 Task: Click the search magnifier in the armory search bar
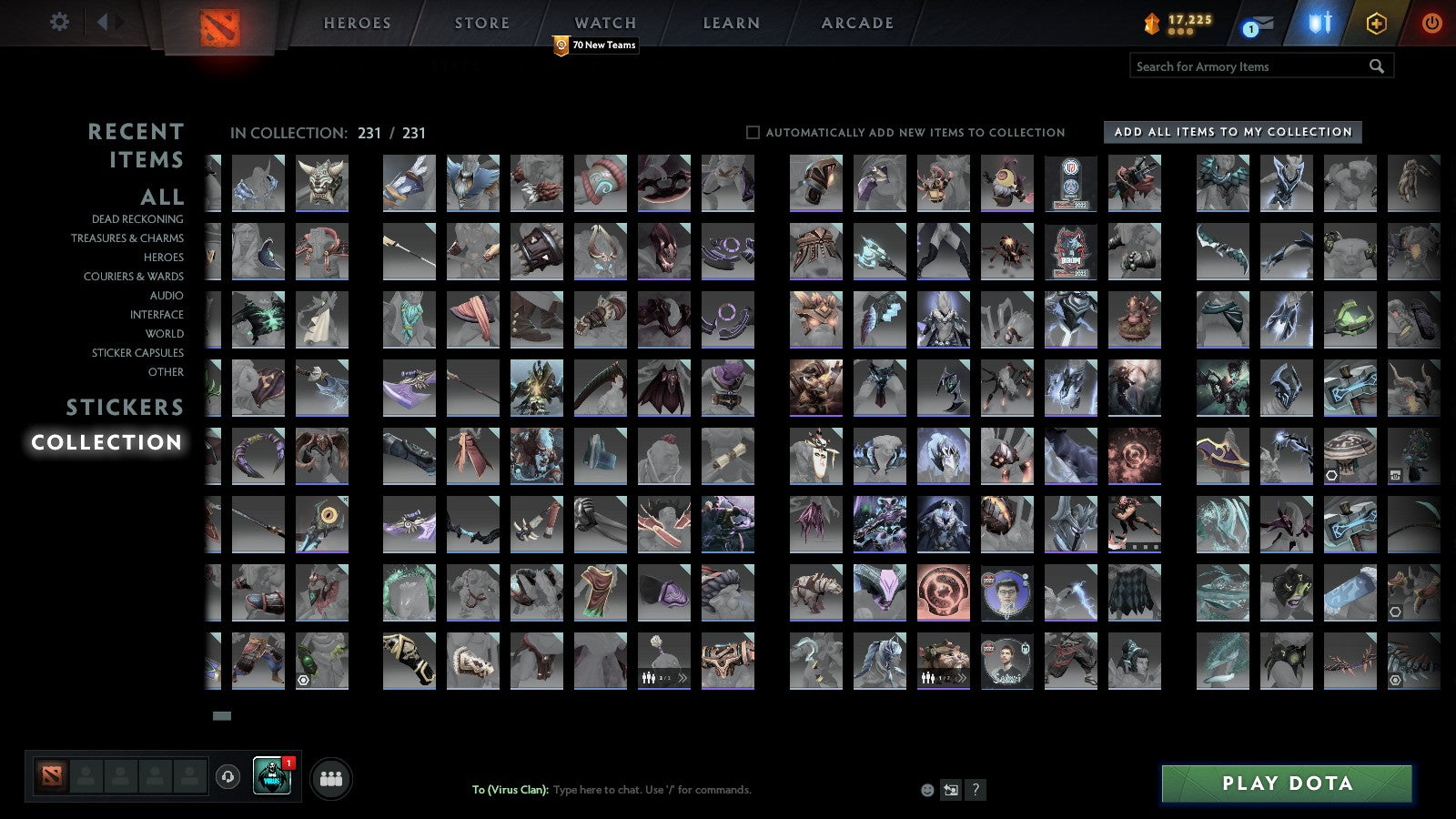[1375, 66]
